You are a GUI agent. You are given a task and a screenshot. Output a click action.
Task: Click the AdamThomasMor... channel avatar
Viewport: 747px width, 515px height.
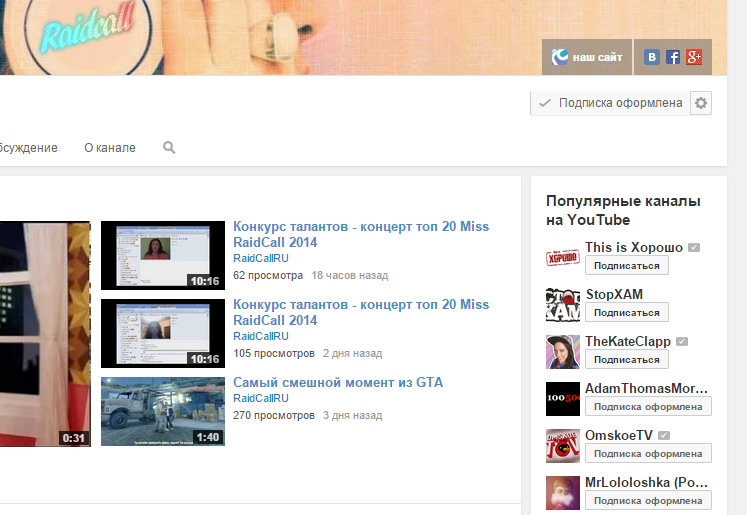563,399
